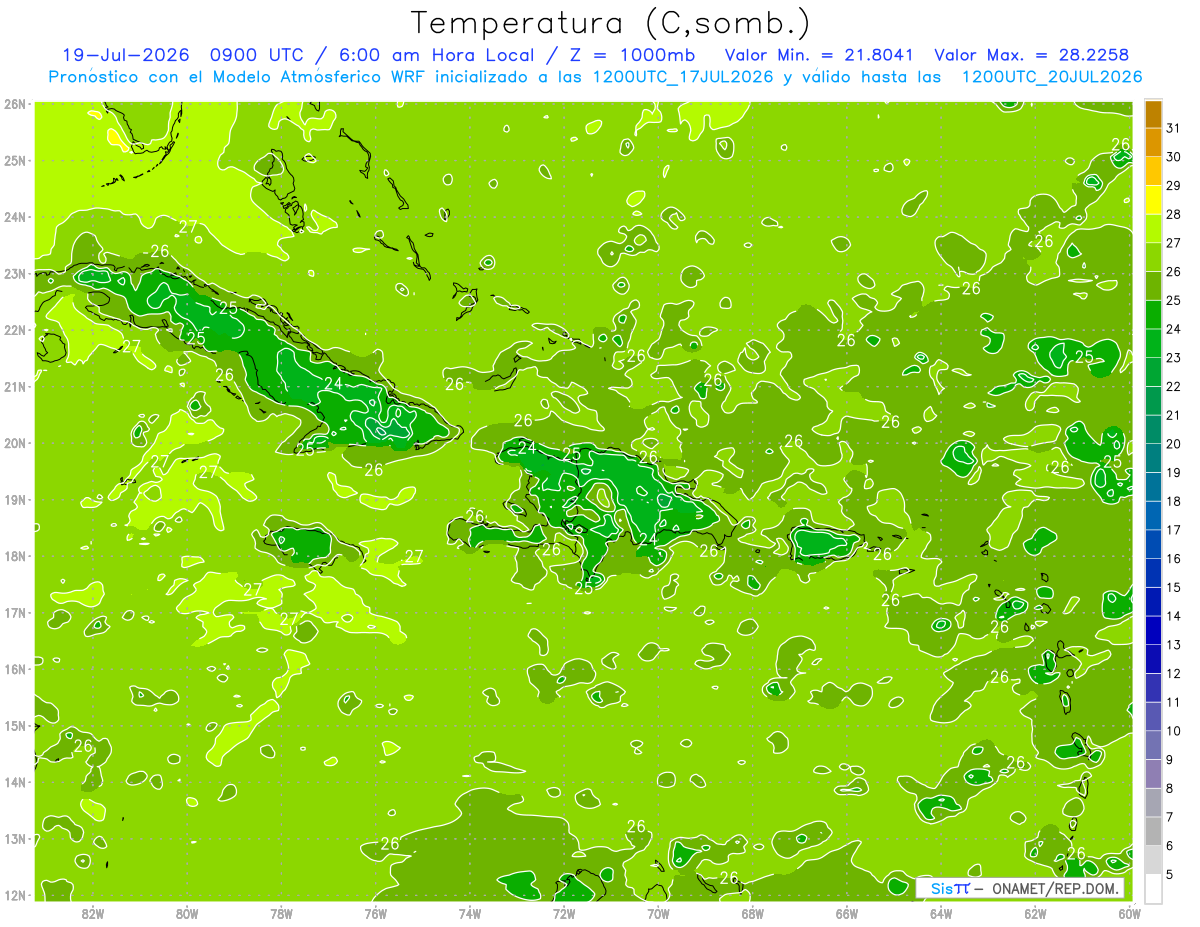Click the '22' label in color legend
Screen dimensions: 1200x927
[x=1173, y=386]
